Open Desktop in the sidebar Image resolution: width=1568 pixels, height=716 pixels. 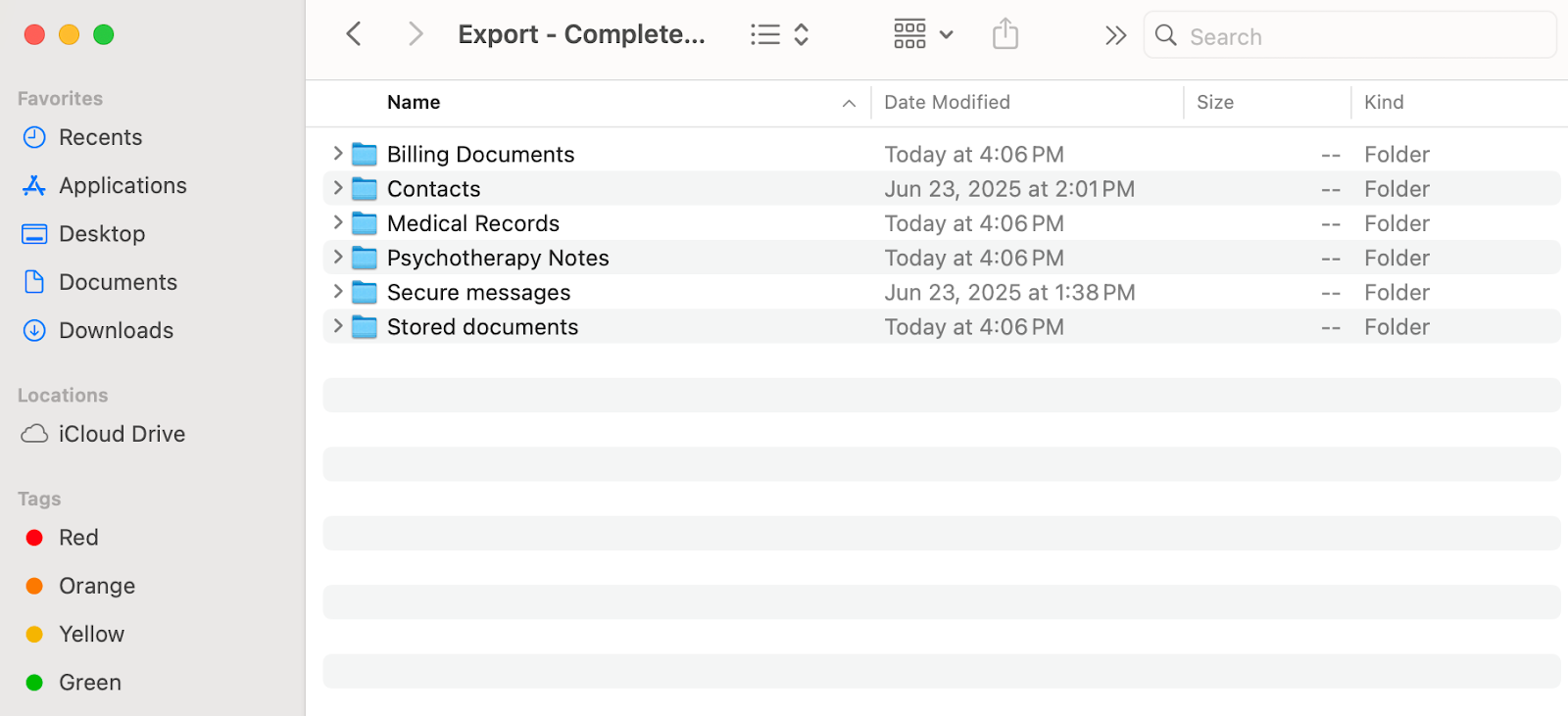(x=102, y=233)
